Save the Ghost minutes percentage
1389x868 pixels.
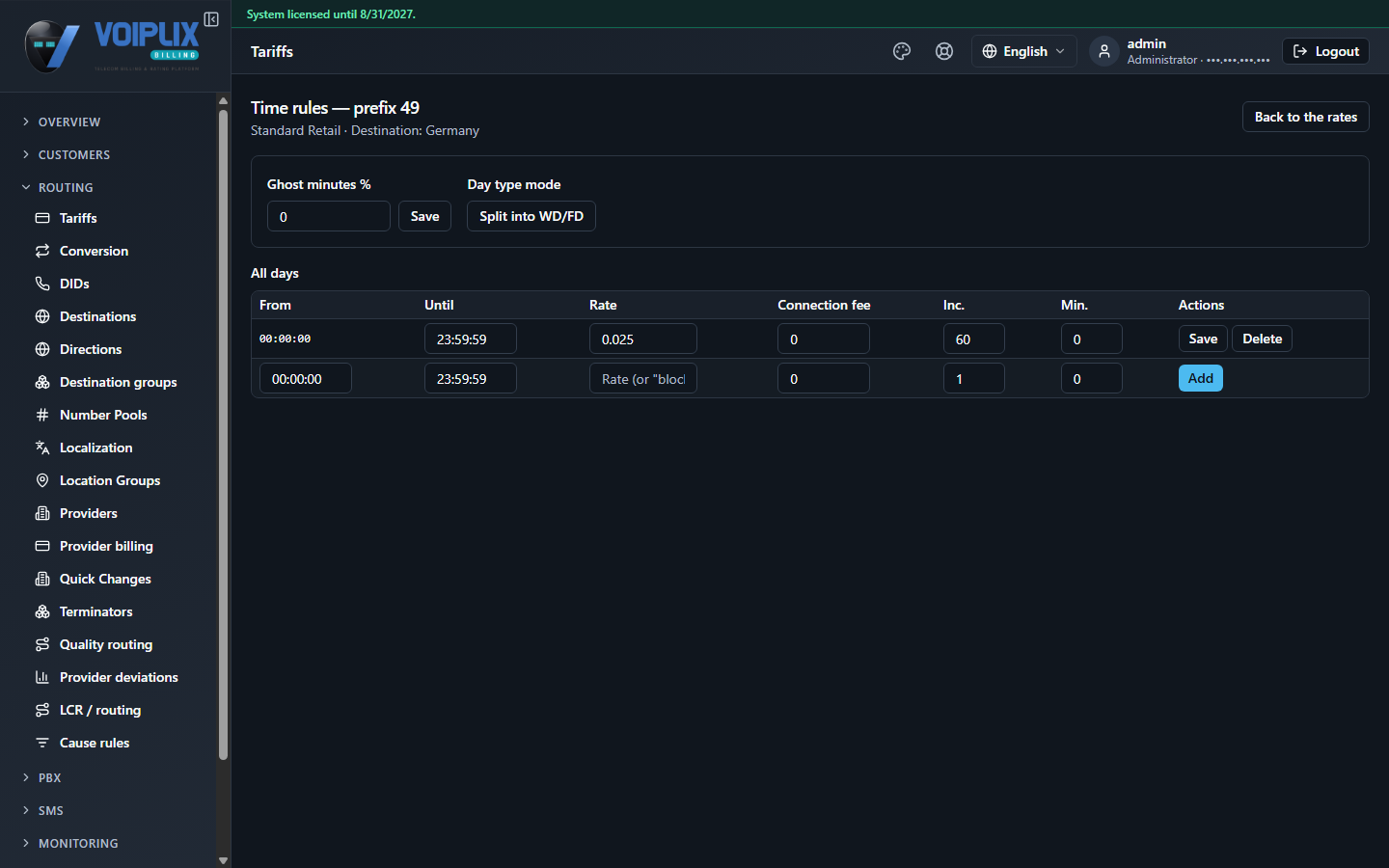pos(424,216)
